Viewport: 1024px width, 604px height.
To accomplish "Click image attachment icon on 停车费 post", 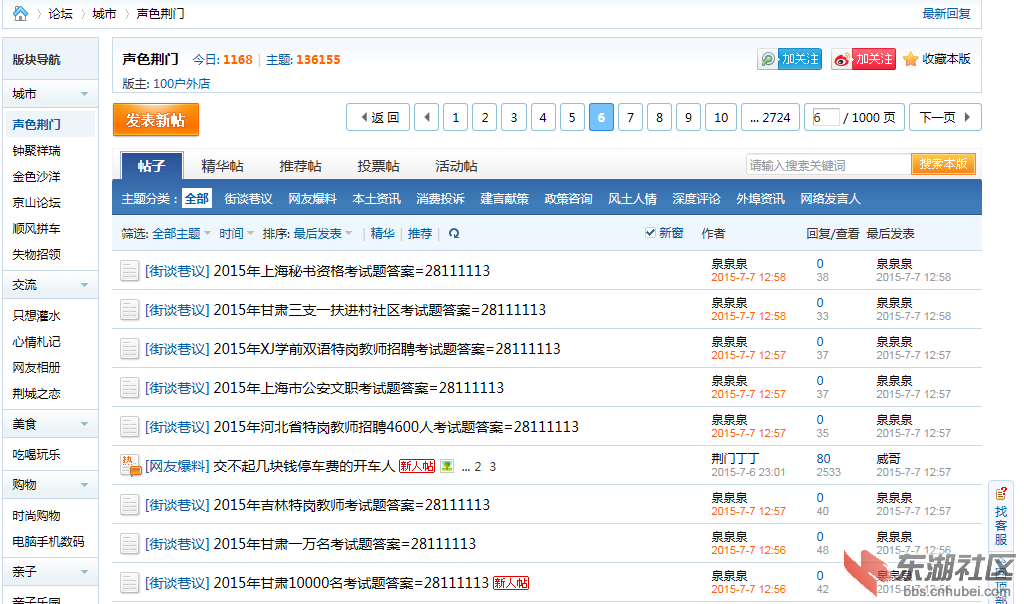I will coord(447,466).
